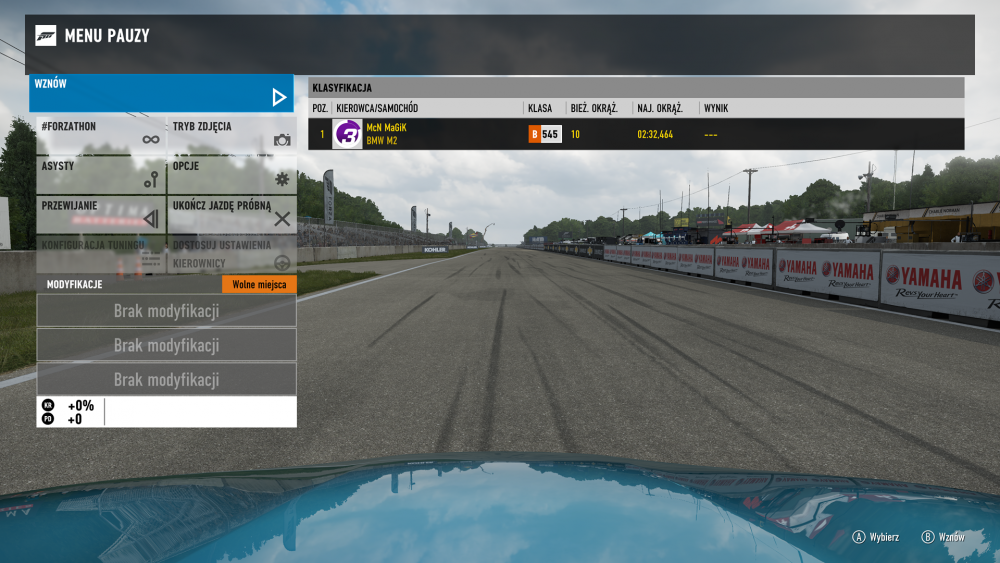Click the BMW M2 car name
Viewport: 1000px width, 563px height.
click(381, 141)
